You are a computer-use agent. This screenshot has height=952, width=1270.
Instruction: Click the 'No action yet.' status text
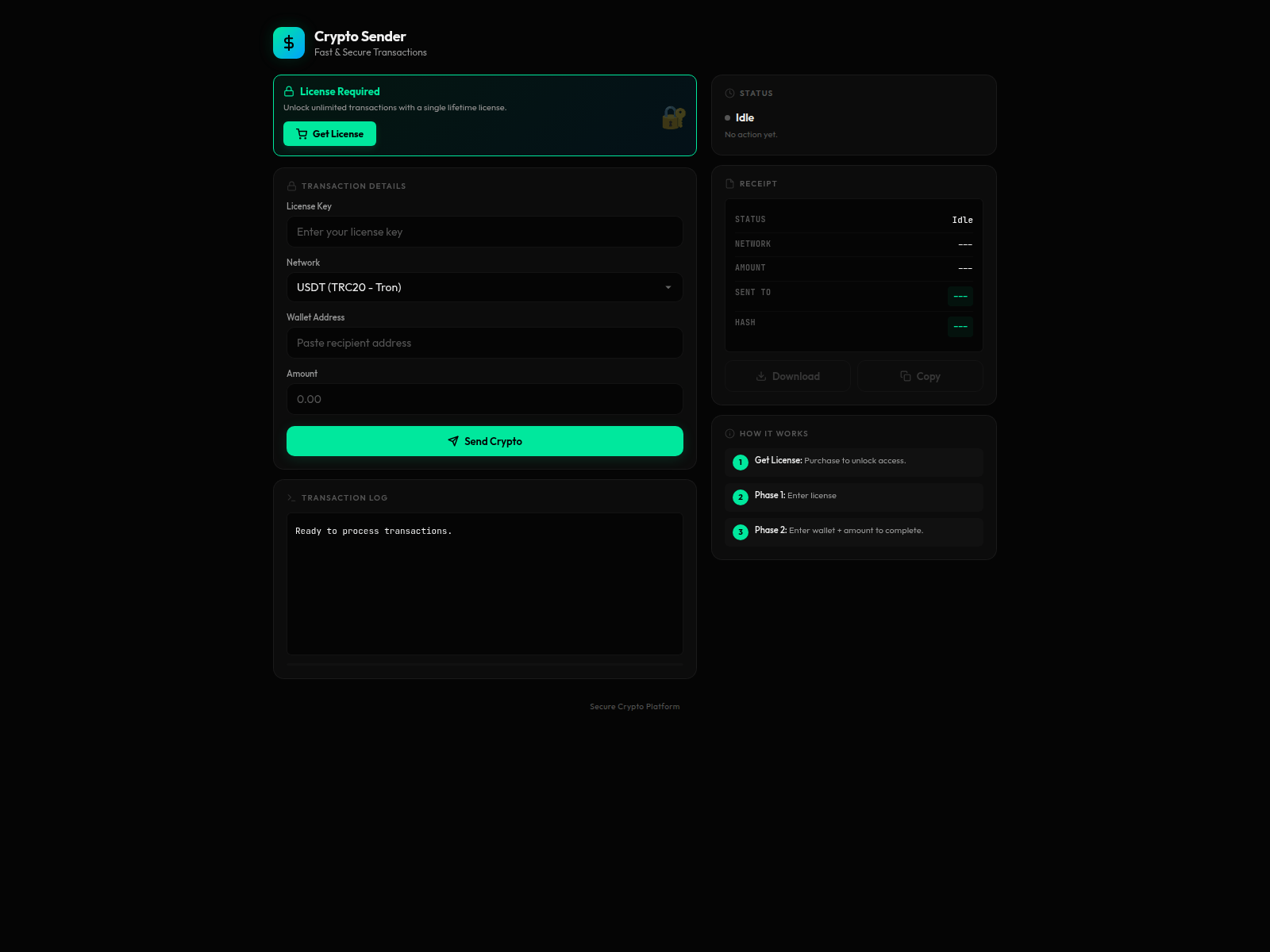pos(751,135)
